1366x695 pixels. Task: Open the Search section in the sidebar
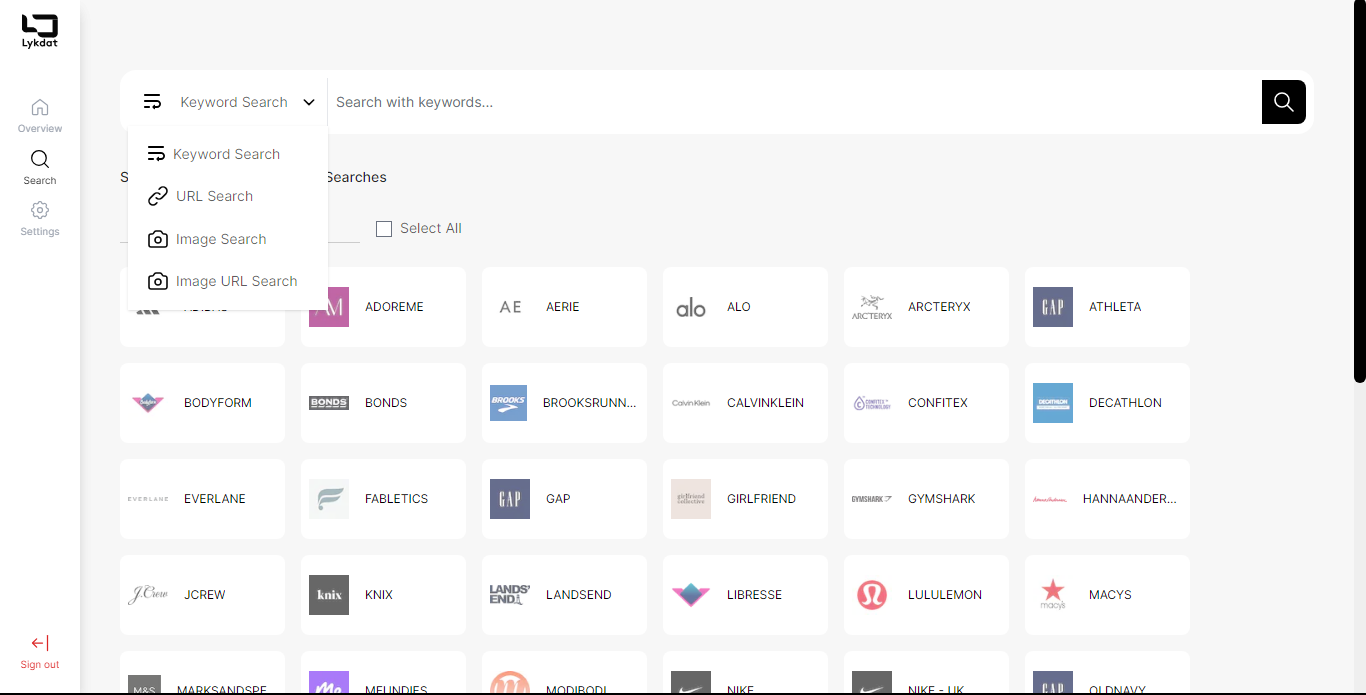tap(40, 167)
